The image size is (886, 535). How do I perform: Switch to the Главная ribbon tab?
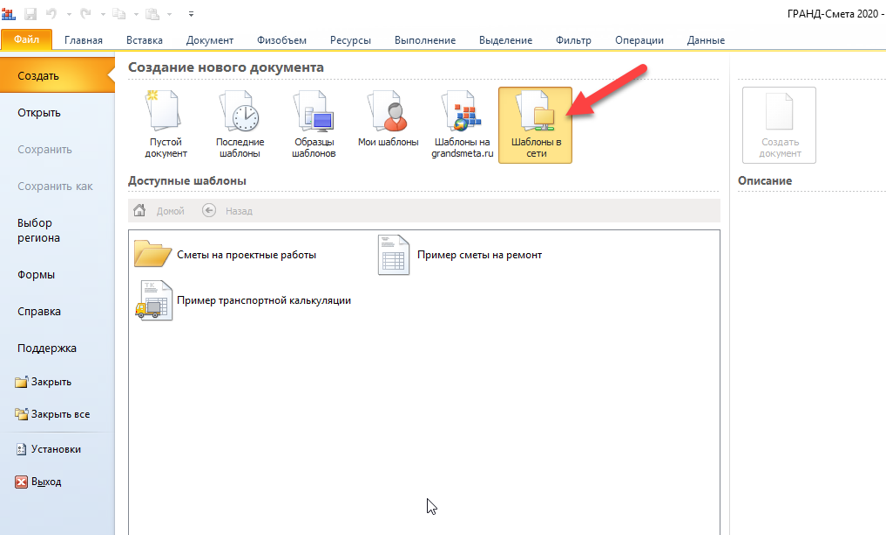84,40
